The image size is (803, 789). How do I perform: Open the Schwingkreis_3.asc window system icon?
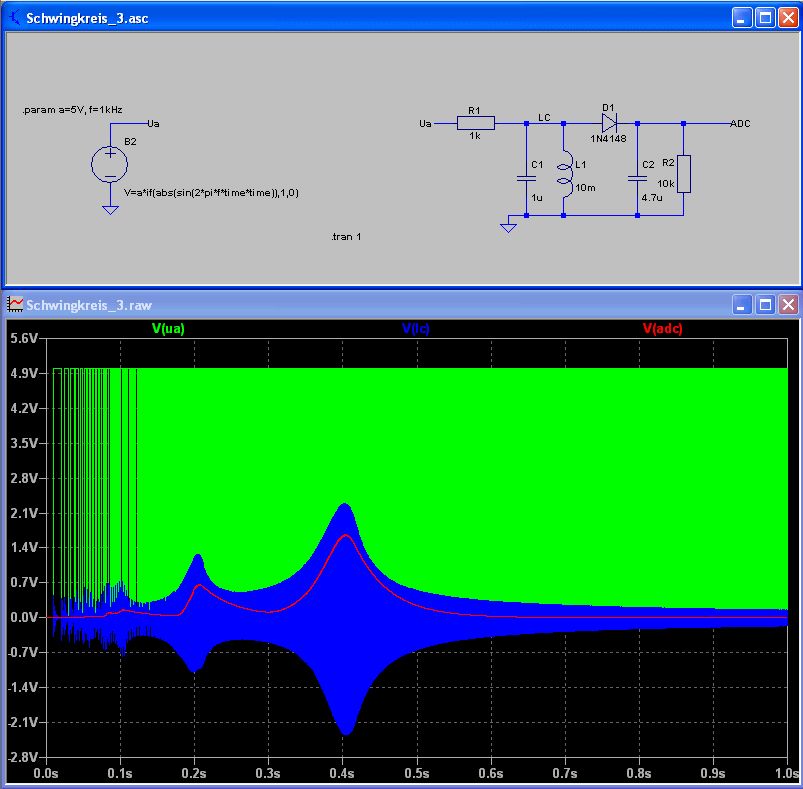pyautogui.click(x=14, y=19)
